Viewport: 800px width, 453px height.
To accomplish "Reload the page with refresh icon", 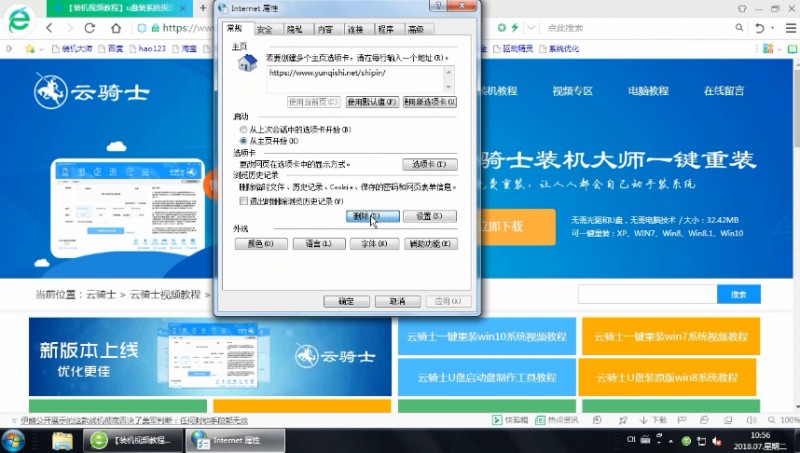I will point(90,28).
